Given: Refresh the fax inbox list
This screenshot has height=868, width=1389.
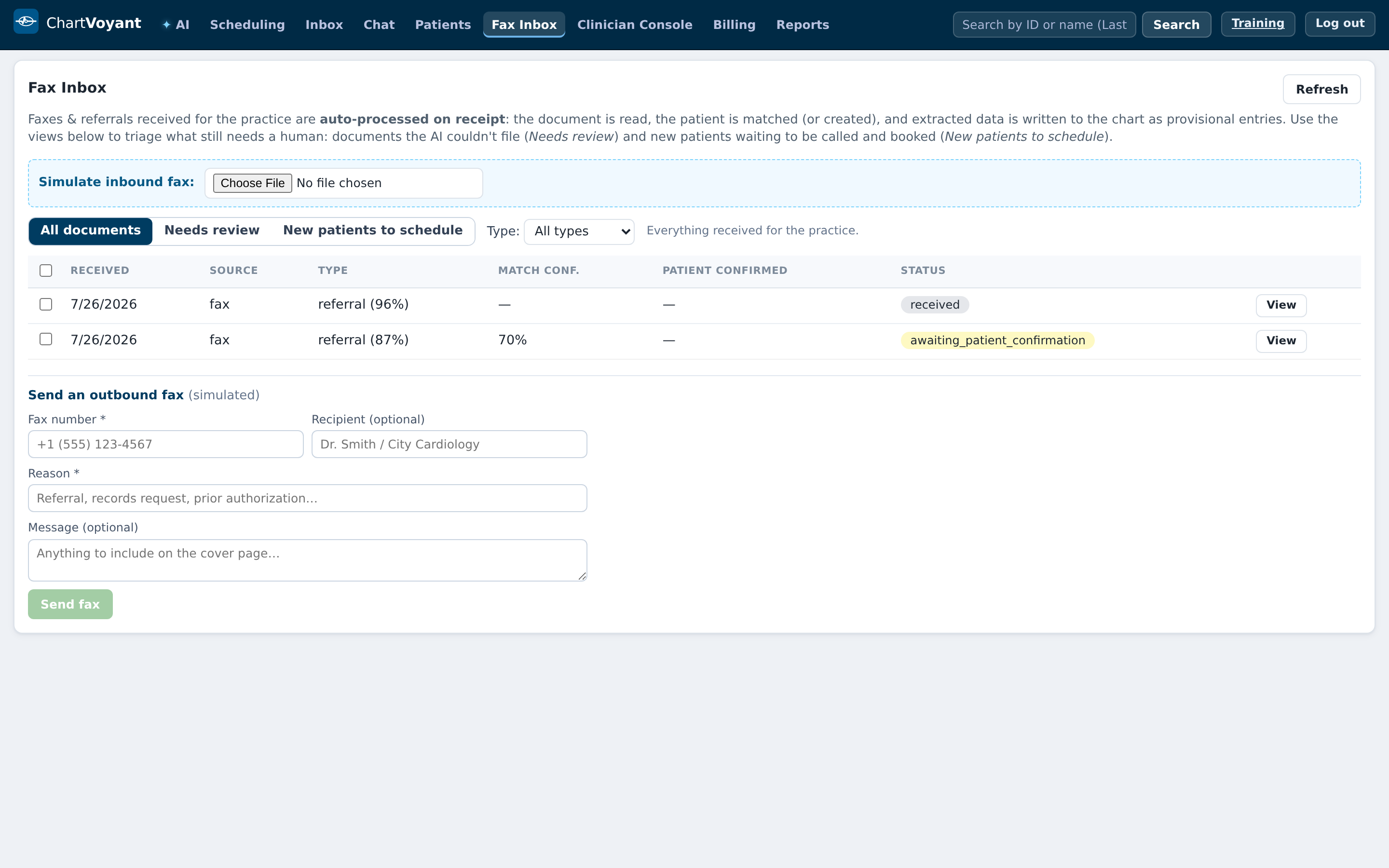Looking at the screenshot, I should click(x=1321, y=89).
